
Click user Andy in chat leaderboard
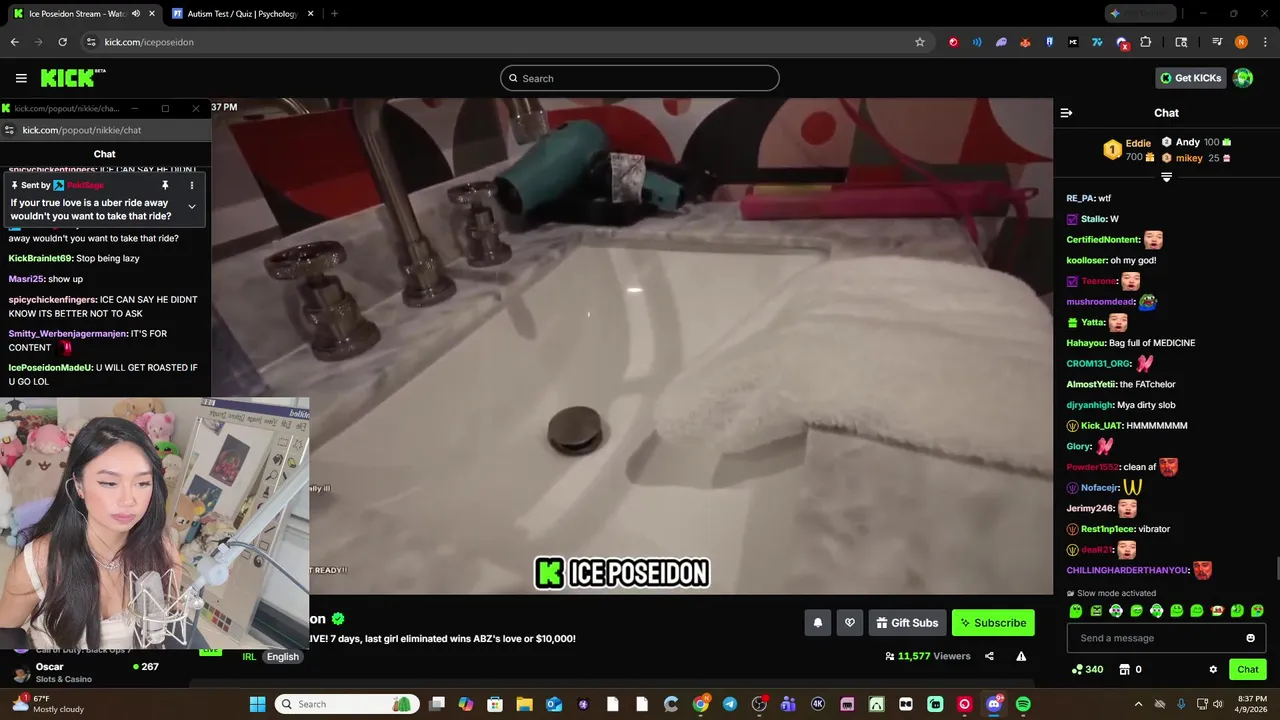click(x=1187, y=142)
